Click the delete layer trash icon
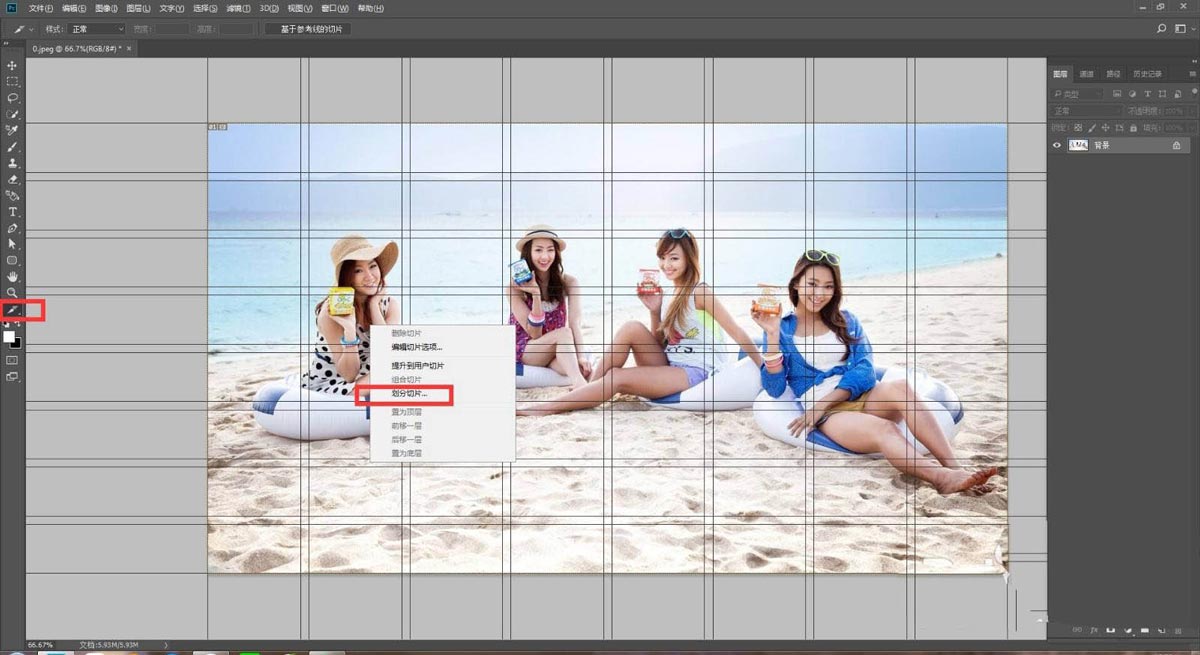Viewport: 1200px width, 655px height. (x=1178, y=630)
